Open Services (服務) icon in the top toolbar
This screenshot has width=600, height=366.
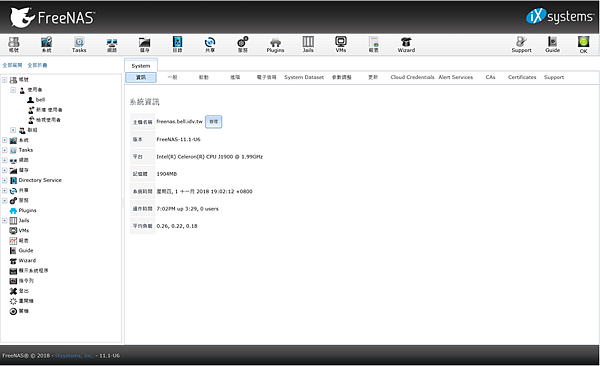(x=243, y=45)
